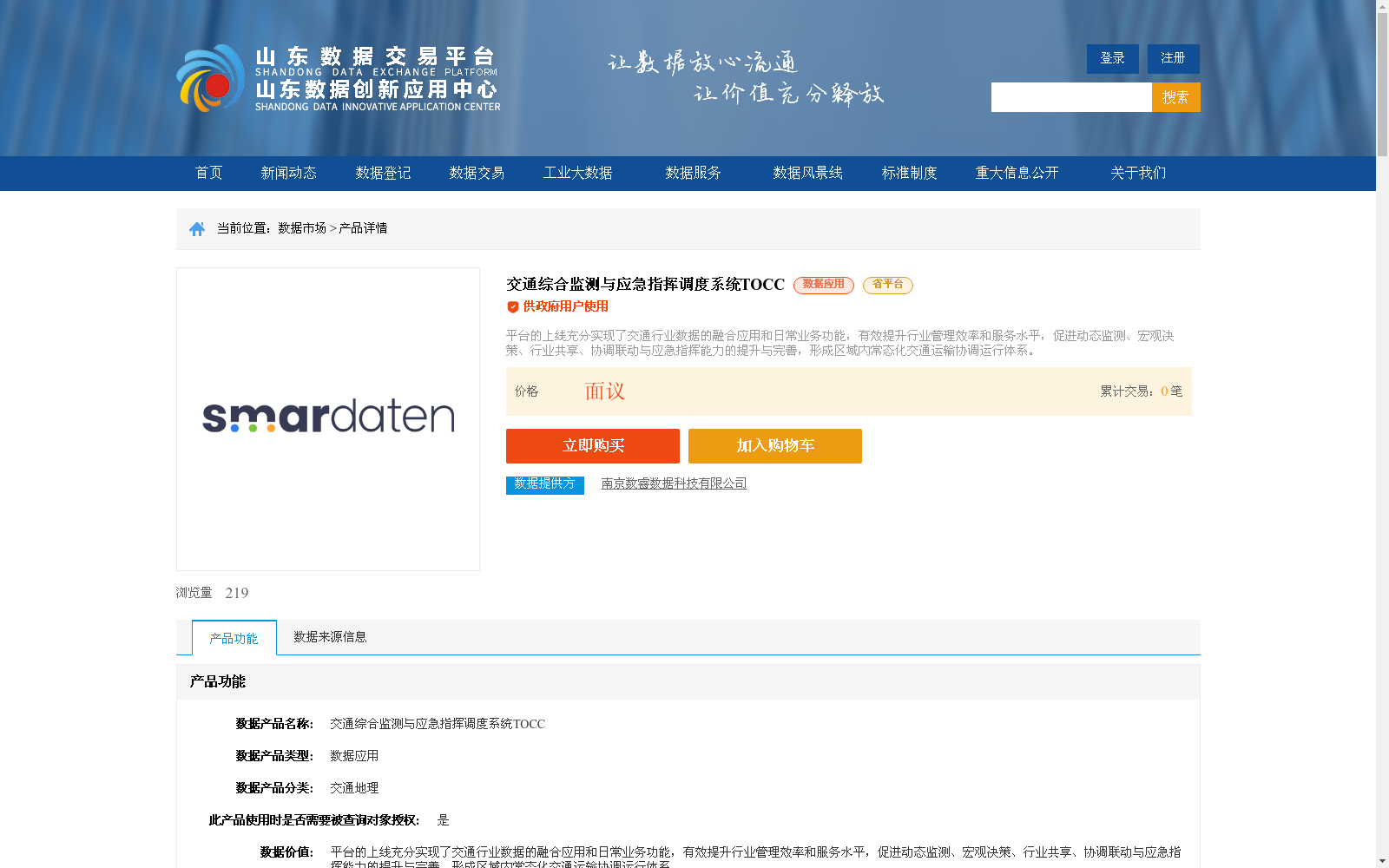This screenshot has width=1389, height=868.
Task: Click the scrollbar down arrow
Action: tap(1382, 861)
